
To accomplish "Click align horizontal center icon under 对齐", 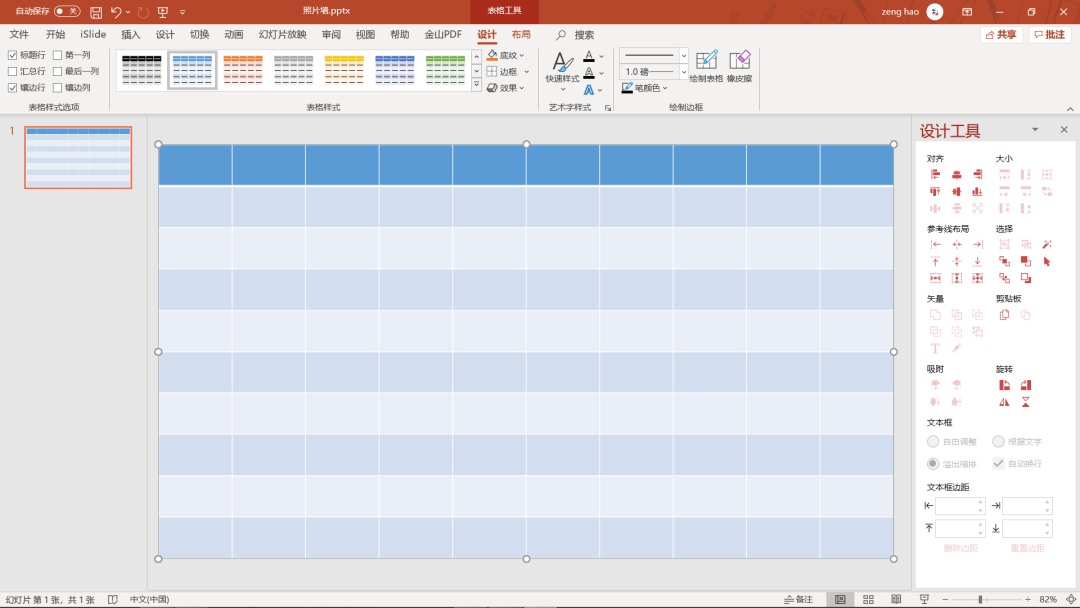I will 956,174.
